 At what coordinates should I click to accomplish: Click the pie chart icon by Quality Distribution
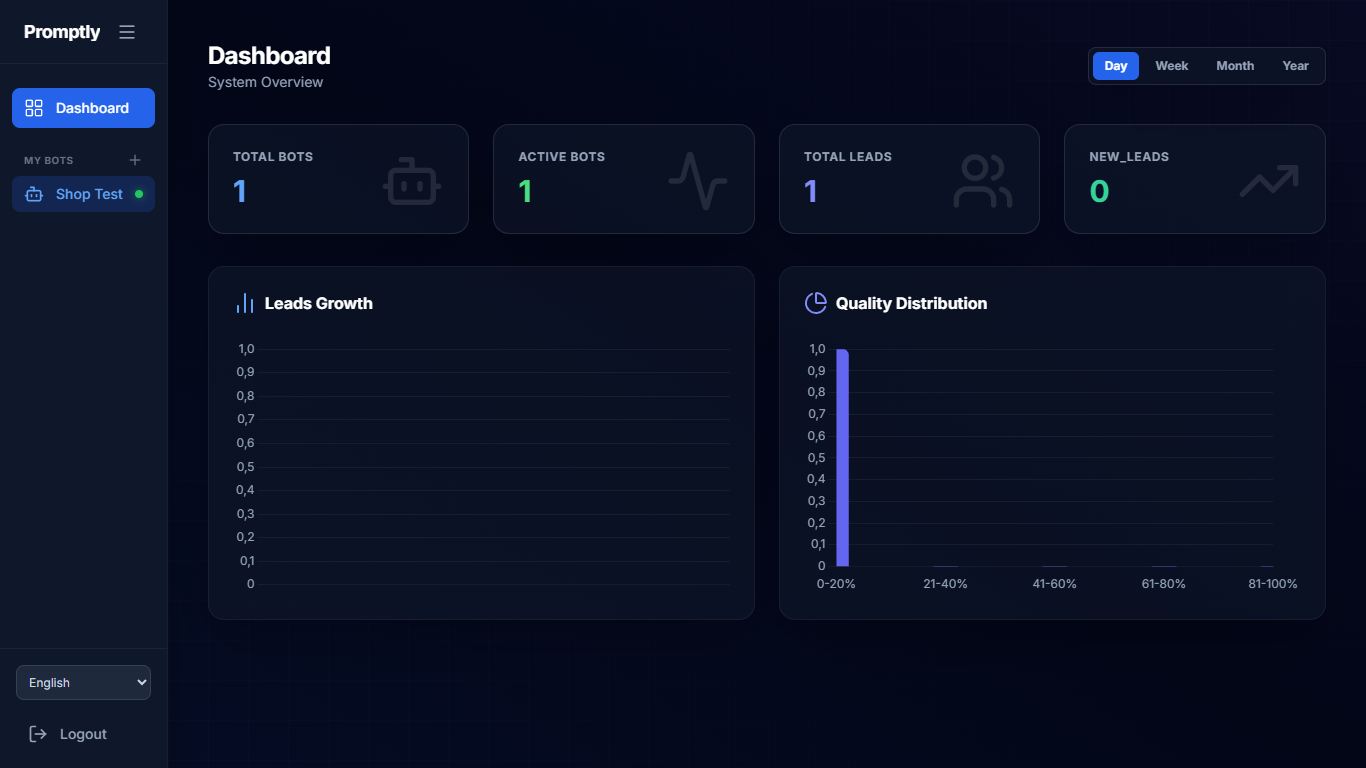pyautogui.click(x=816, y=303)
